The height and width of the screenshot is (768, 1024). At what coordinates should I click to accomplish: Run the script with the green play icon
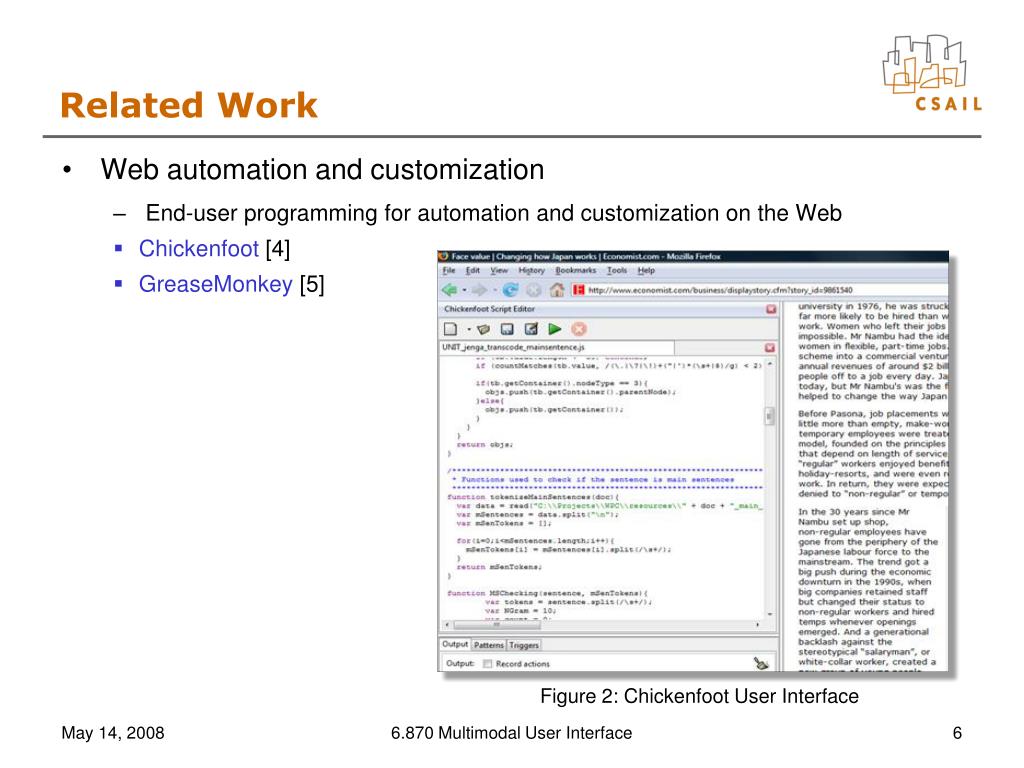pos(554,329)
